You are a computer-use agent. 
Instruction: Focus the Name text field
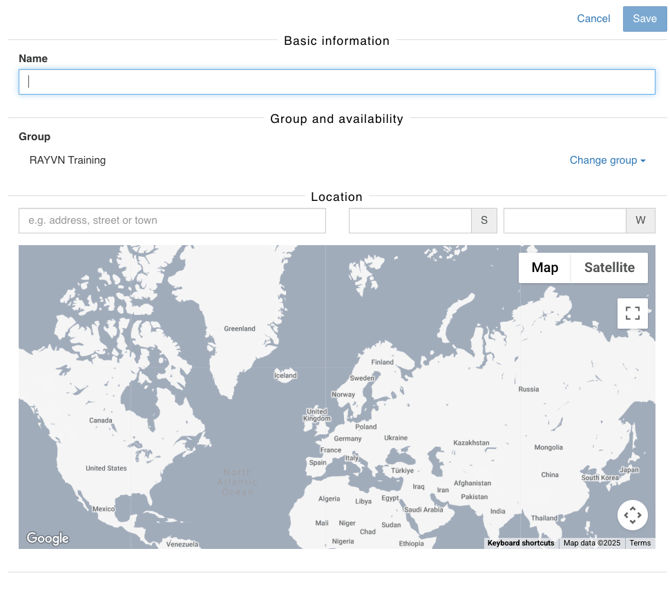click(x=337, y=82)
